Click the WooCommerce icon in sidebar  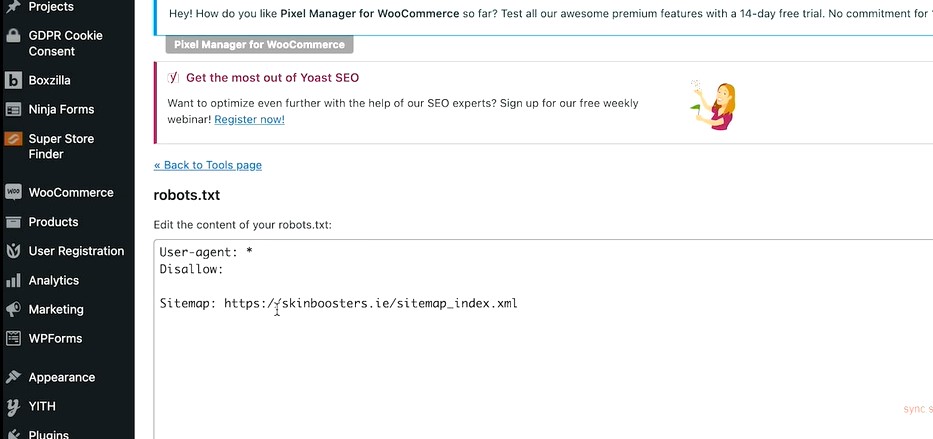point(13,193)
